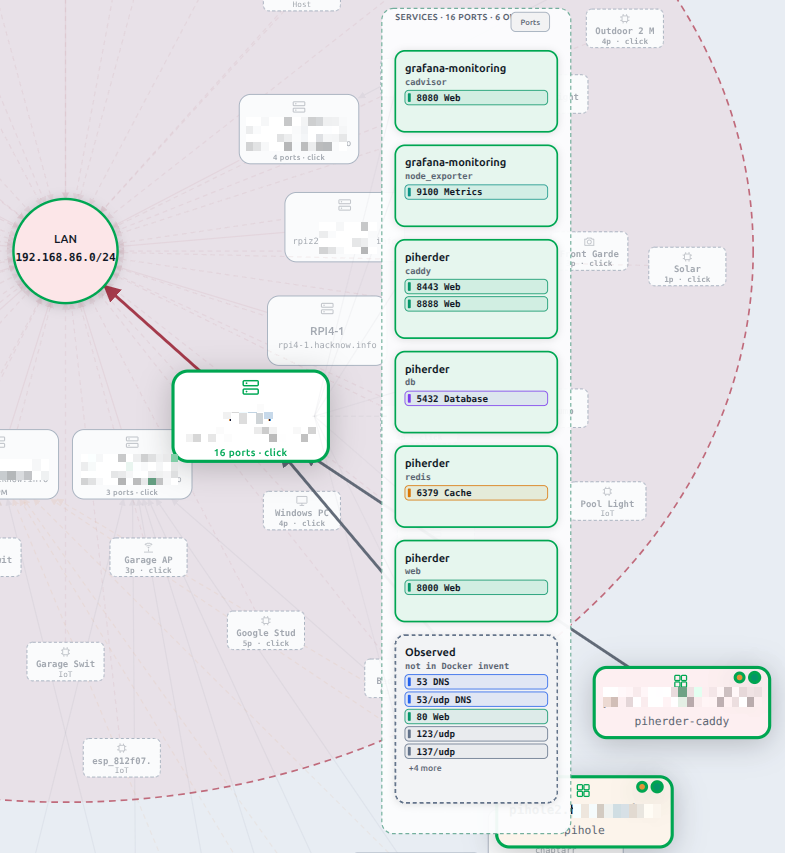Viewport: 785px width, 853px height.
Task: Click the 53 DNS observed port
Action: pos(476,682)
